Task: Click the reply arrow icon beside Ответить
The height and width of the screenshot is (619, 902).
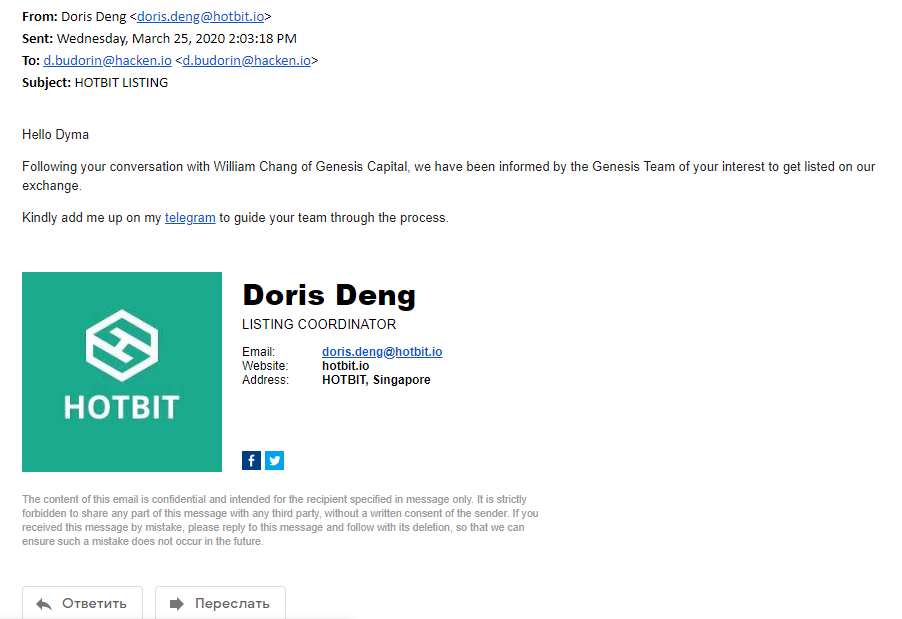Action: [x=44, y=603]
